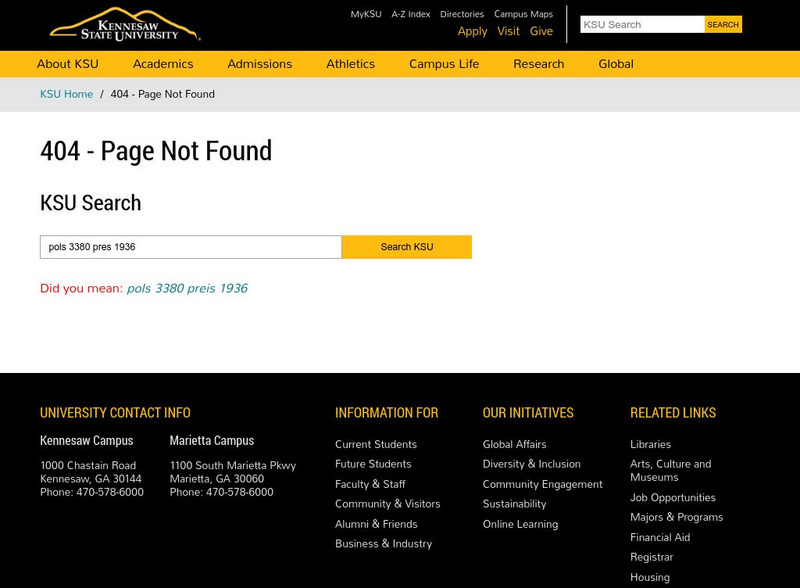Follow the suggestion pols 3380 preis 1936
This screenshot has height=588, width=800.
pyautogui.click(x=187, y=288)
